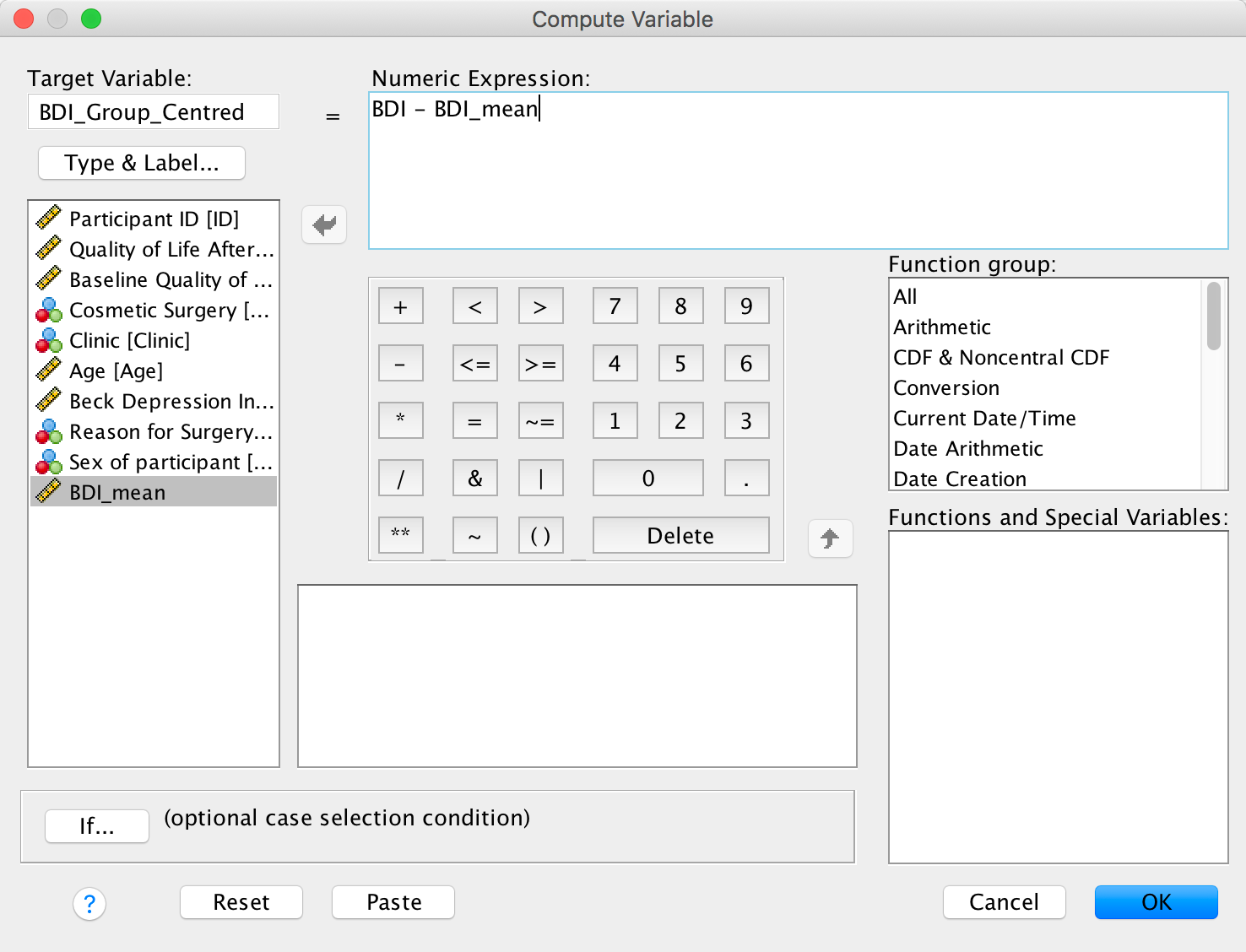Insert parentheses using the ( ) key
The width and height of the screenshot is (1246, 952).
(540, 536)
